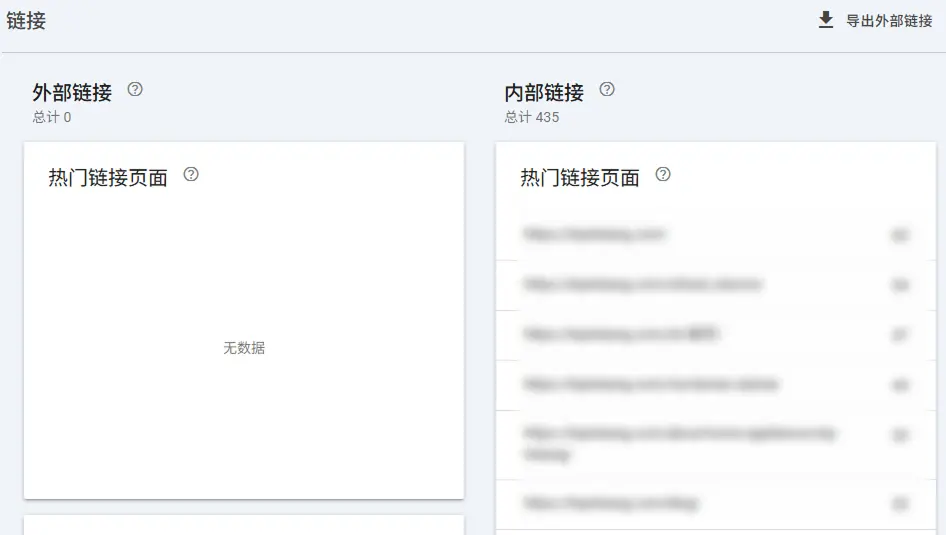Click 热门链接页面 title in internal links card

click(580, 178)
